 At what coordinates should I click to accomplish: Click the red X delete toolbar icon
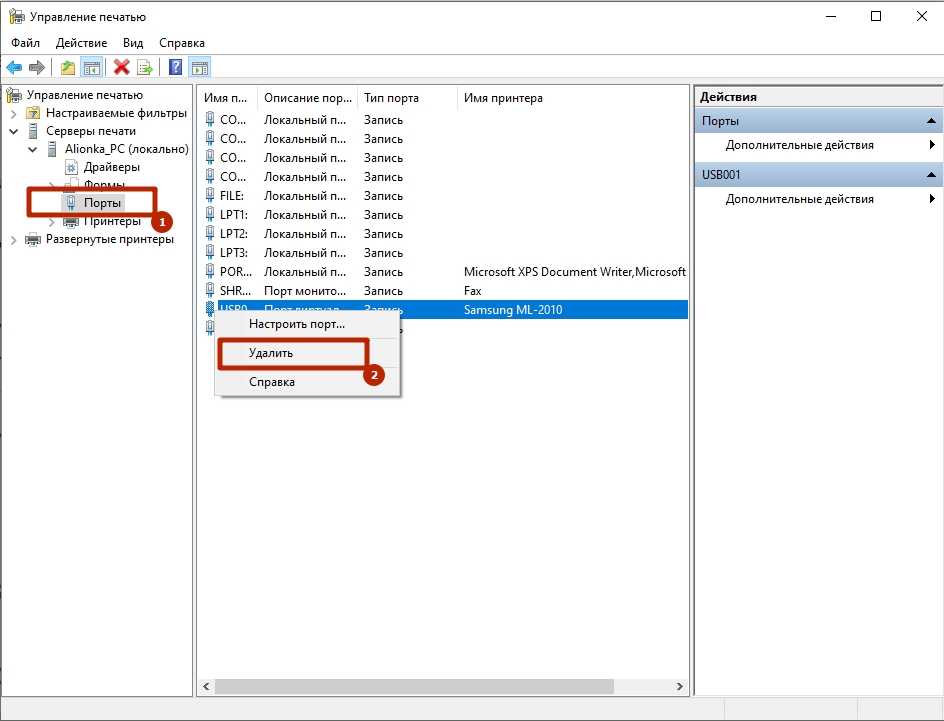coord(122,67)
